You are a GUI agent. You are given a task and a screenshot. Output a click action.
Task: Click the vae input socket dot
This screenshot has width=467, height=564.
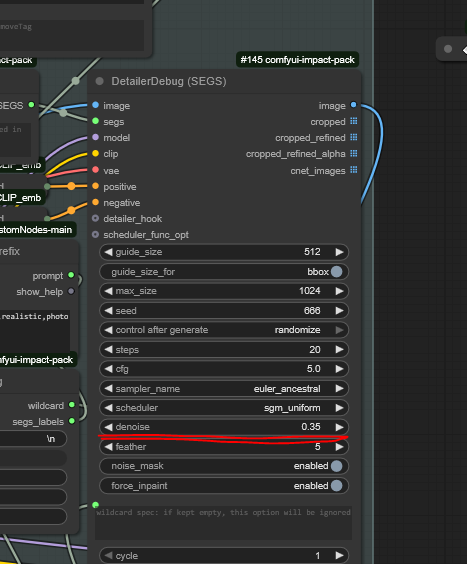95,170
